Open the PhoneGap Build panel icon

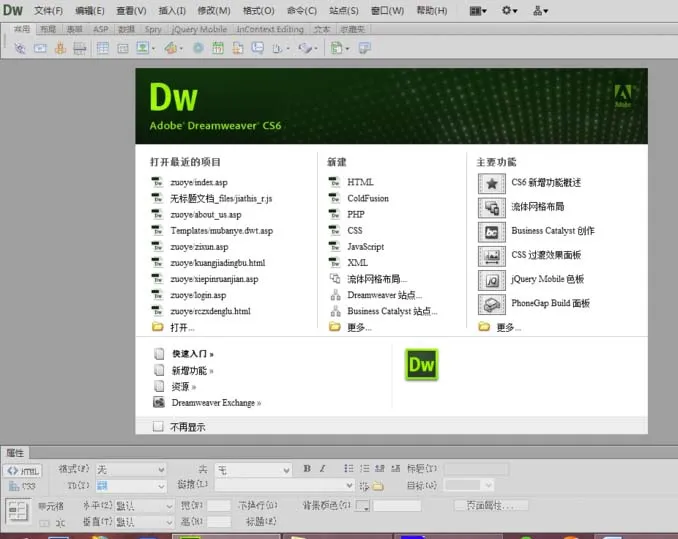[x=492, y=305]
